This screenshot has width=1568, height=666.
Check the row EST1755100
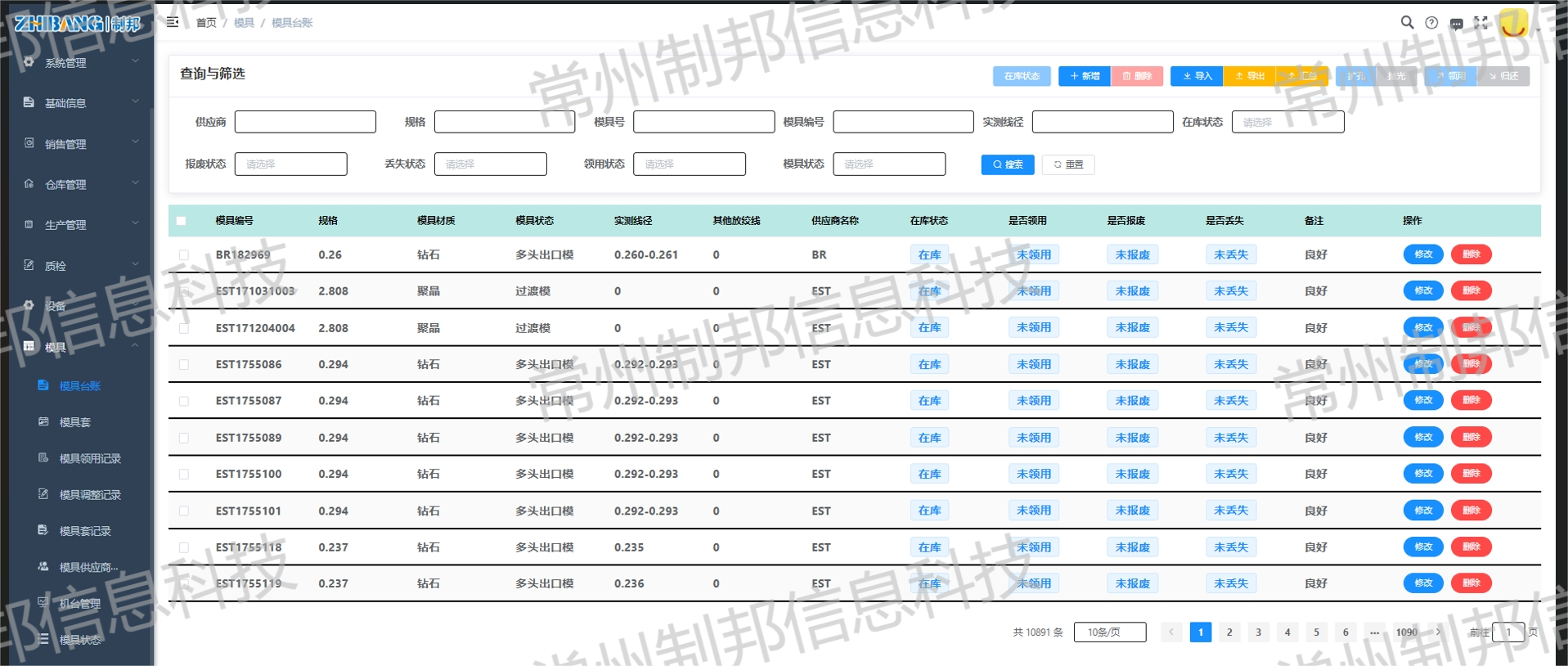(184, 475)
